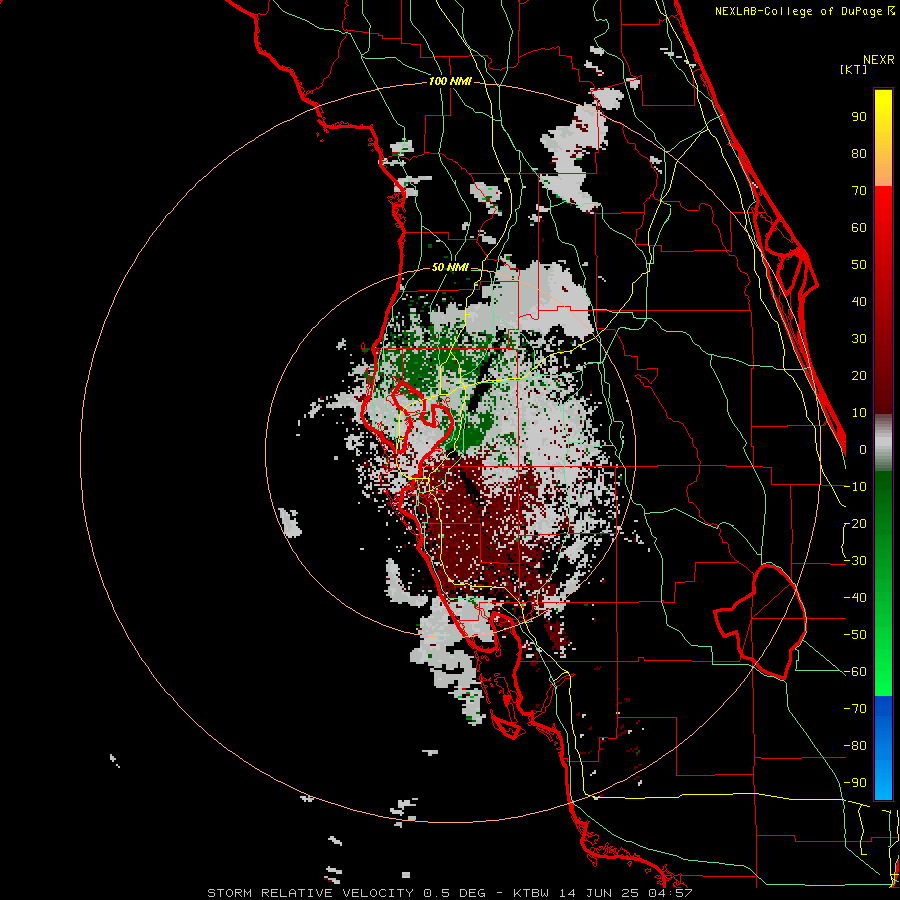
Task: Click the -90 value on velocity scale
Action: pyautogui.click(x=855, y=783)
